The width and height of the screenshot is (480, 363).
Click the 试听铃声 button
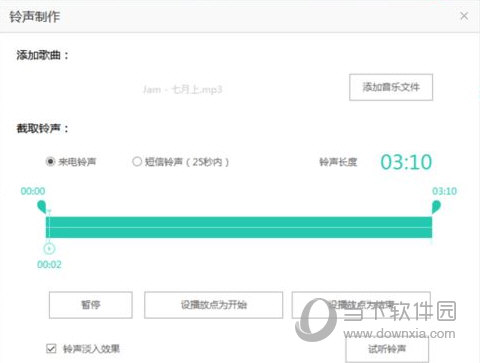(x=387, y=349)
